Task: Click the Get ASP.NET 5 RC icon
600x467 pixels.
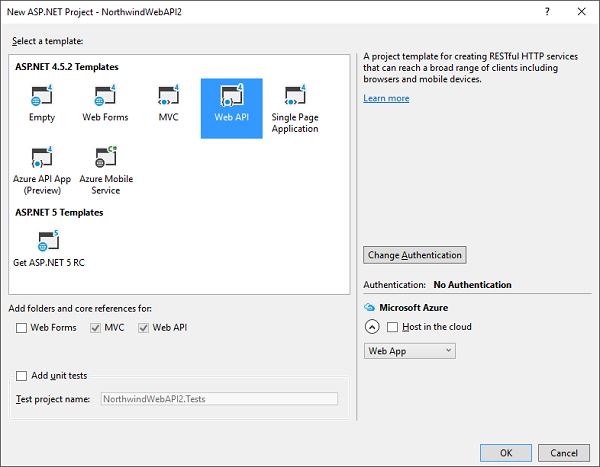Action: [49, 241]
